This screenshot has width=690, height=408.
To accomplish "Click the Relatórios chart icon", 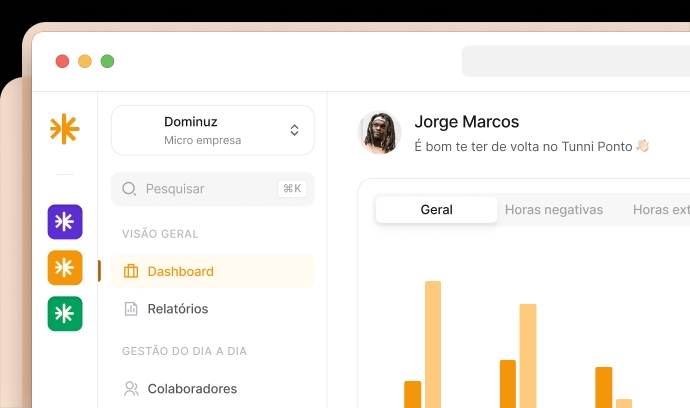I will point(131,309).
